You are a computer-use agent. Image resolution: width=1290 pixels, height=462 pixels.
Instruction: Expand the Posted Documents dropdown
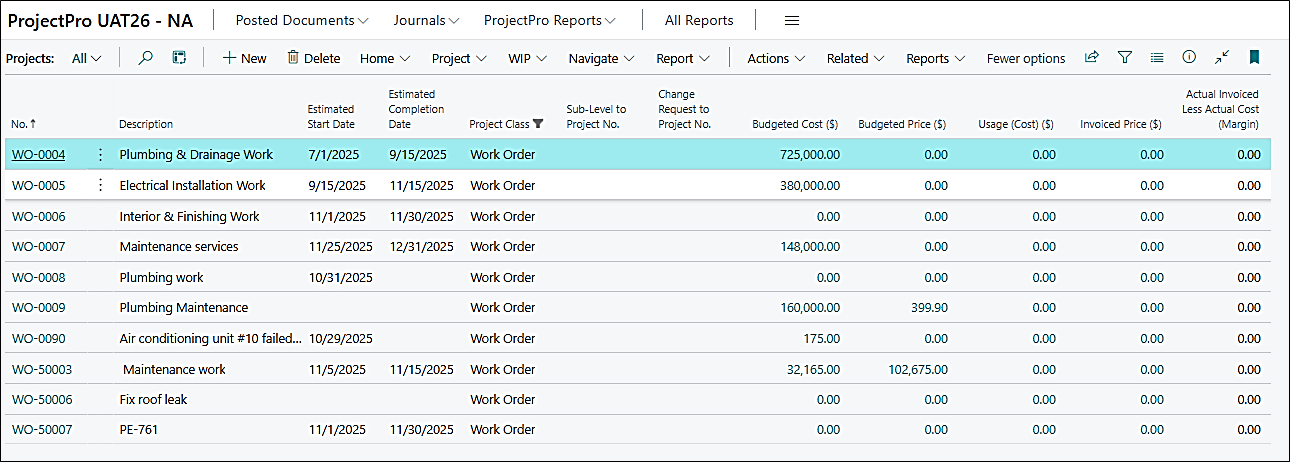(x=301, y=21)
